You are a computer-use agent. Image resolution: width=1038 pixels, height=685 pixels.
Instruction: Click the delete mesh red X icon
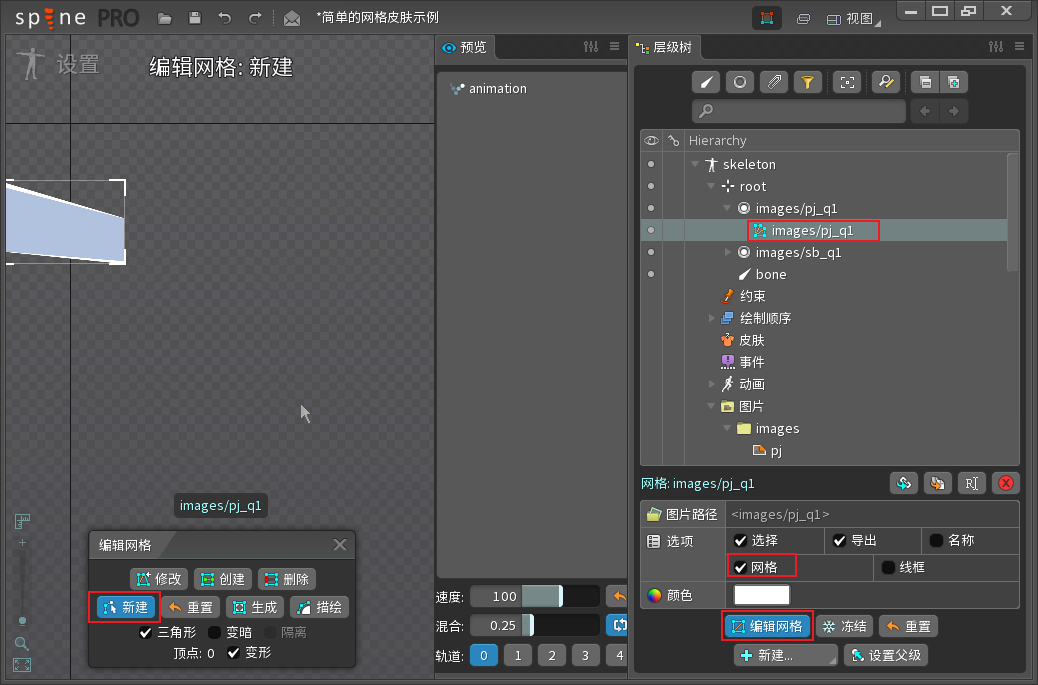coord(1006,483)
